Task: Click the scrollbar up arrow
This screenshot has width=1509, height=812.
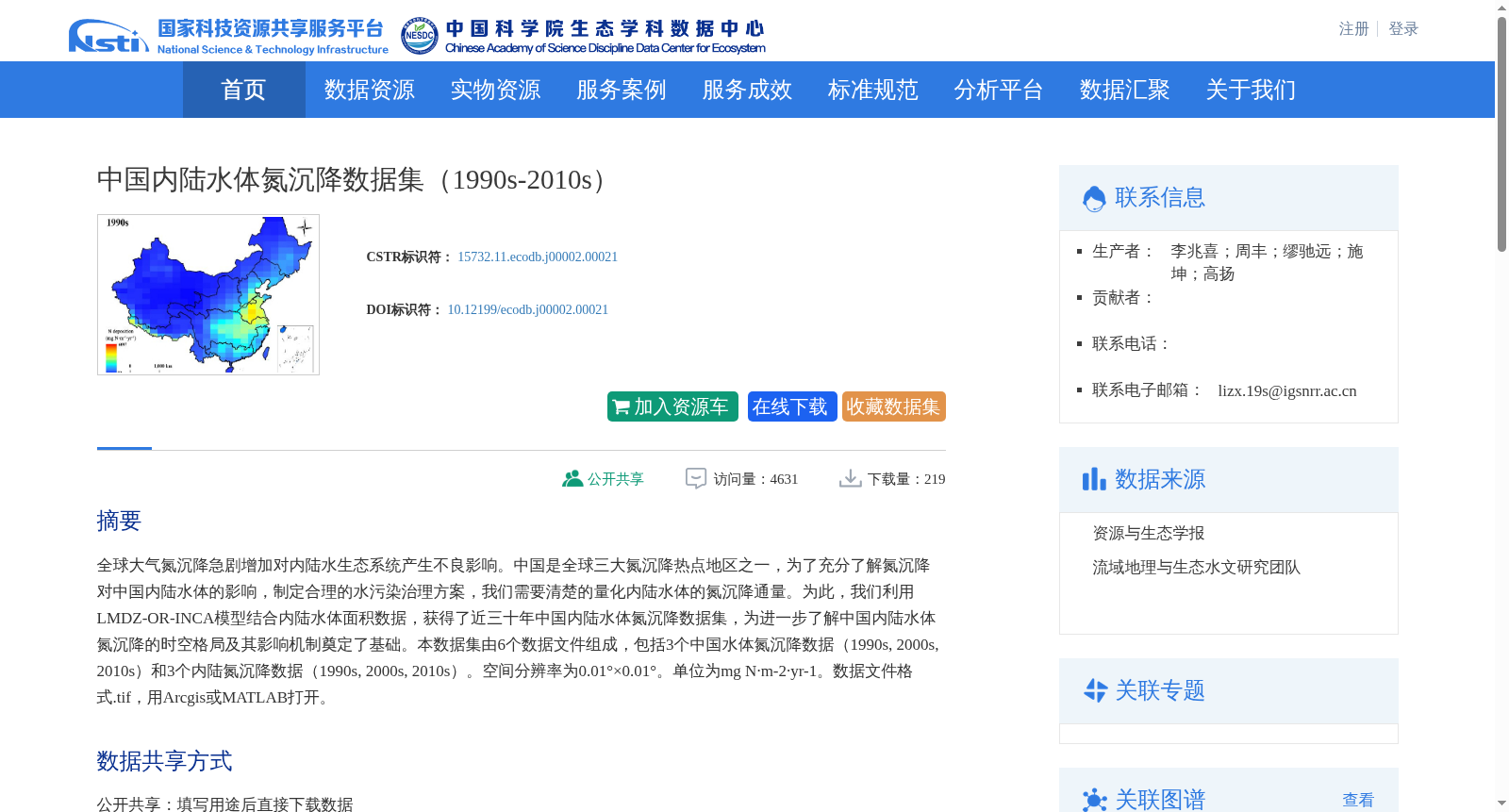Action: (1501, 8)
